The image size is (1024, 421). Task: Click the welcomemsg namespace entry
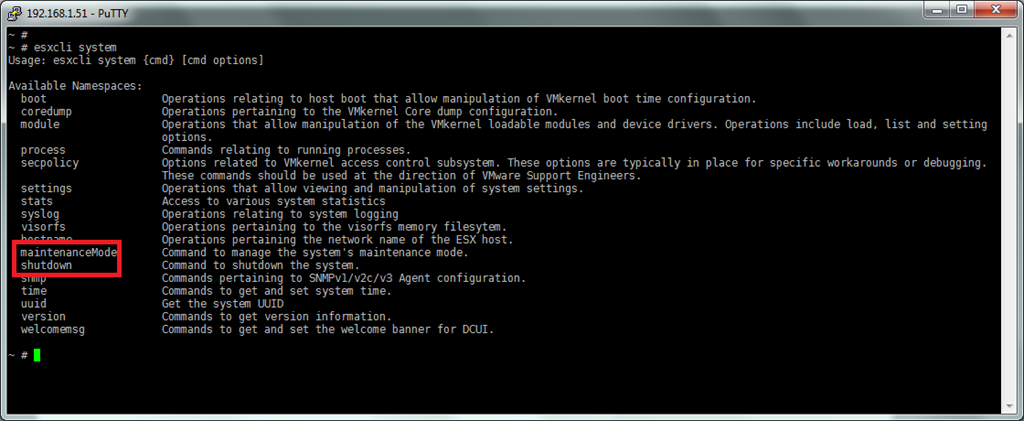52,329
